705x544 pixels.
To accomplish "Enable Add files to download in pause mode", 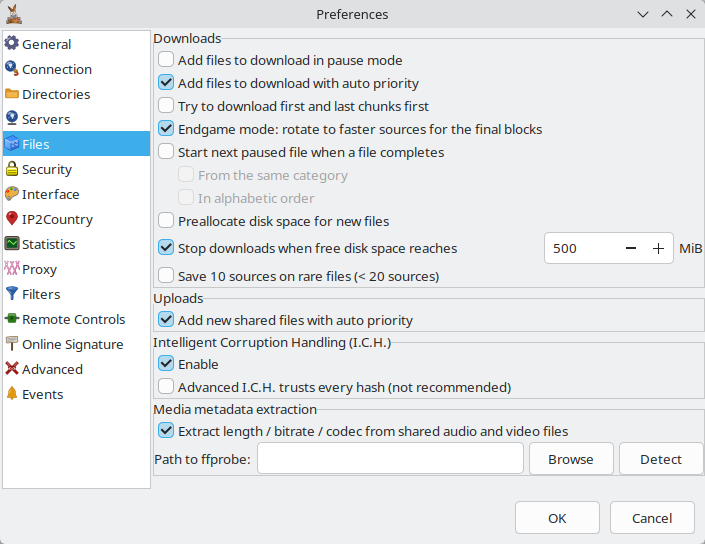I will (166, 59).
